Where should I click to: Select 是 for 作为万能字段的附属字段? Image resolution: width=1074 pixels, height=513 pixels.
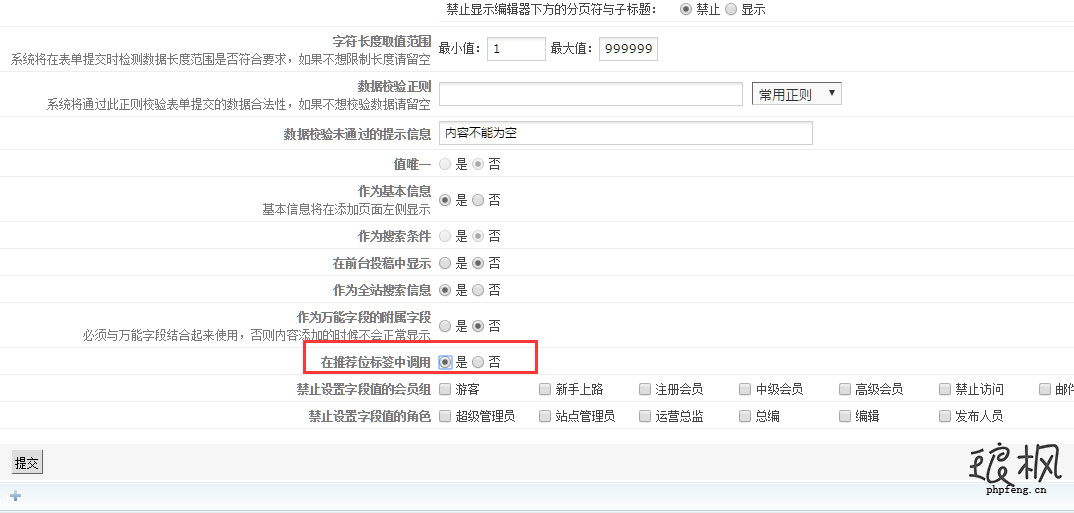pyautogui.click(x=445, y=326)
